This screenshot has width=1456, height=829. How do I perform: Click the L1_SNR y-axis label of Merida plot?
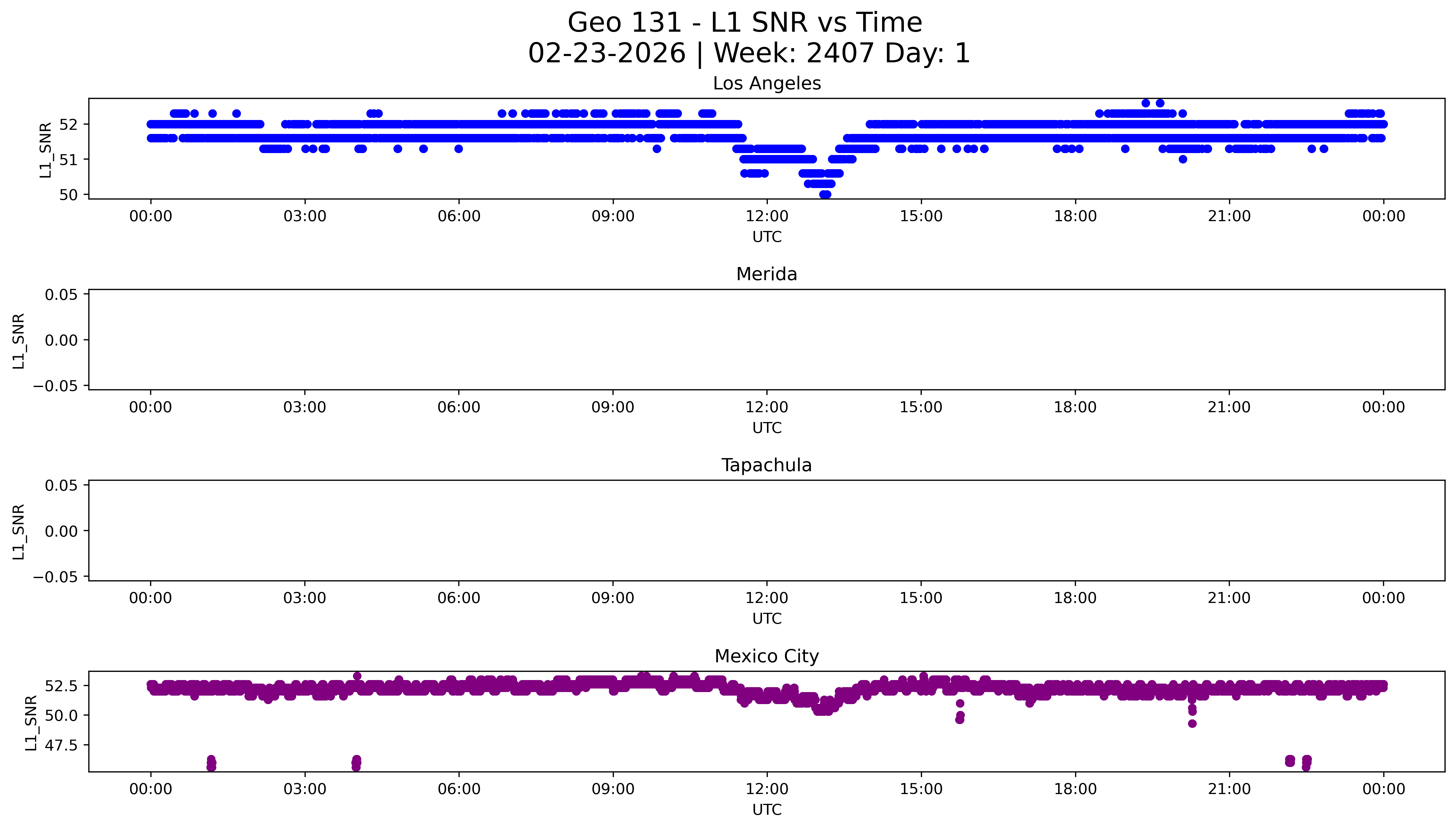click(19, 341)
